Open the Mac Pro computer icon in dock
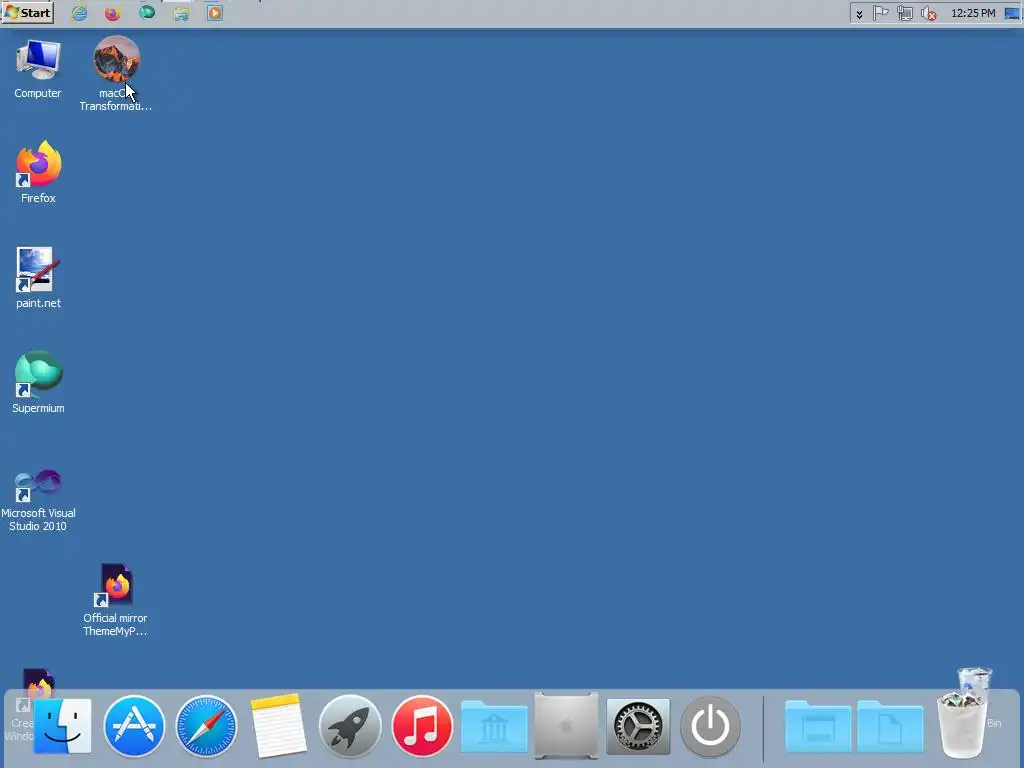Viewport: 1024px width, 768px height. pyautogui.click(x=566, y=726)
